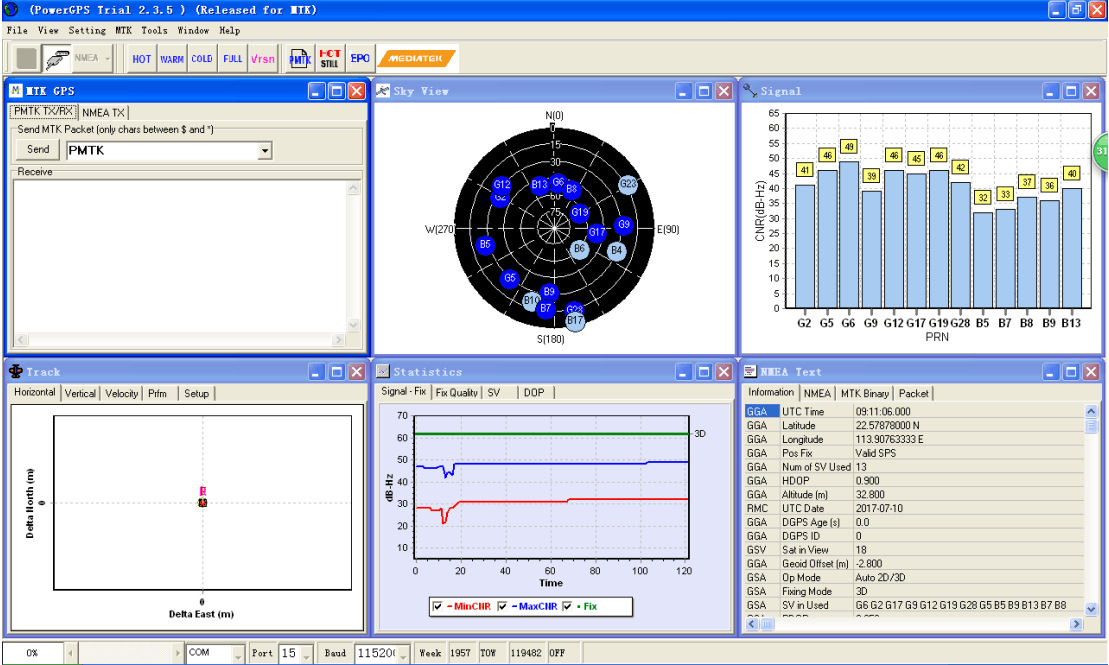The image size is (1109, 665).
Task: Click the HOT start toolbar button
Action: (x=142, y=59)
